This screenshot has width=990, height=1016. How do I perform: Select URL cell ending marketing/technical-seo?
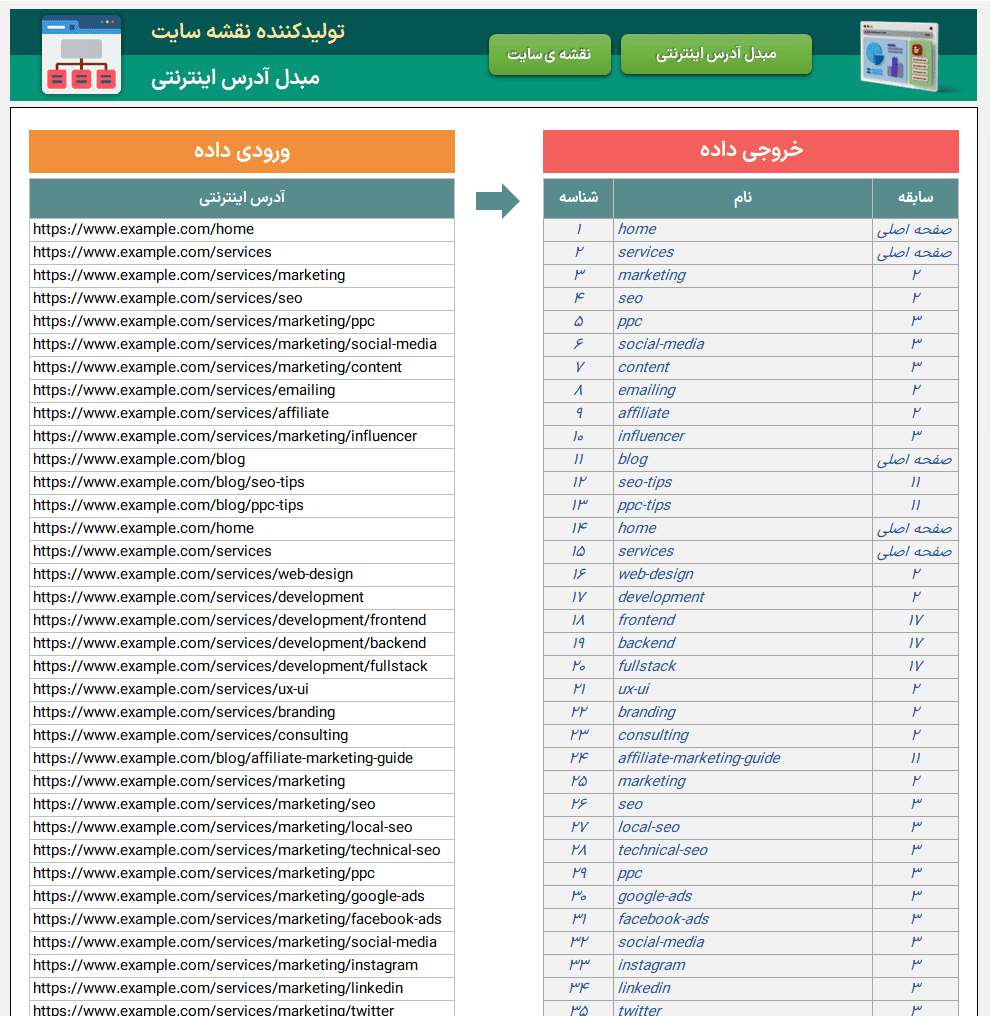(242, 851)
